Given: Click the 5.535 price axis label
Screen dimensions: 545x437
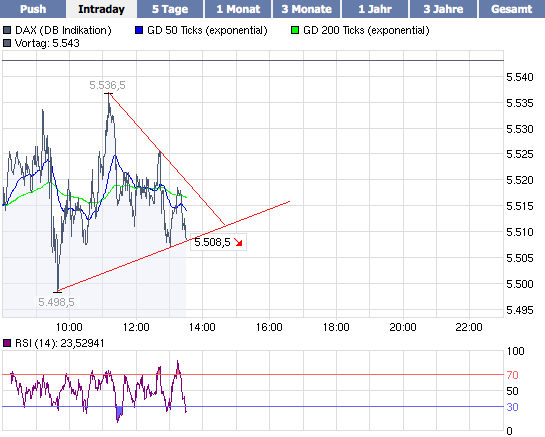Looking at the screenshot, I should 520,103.
